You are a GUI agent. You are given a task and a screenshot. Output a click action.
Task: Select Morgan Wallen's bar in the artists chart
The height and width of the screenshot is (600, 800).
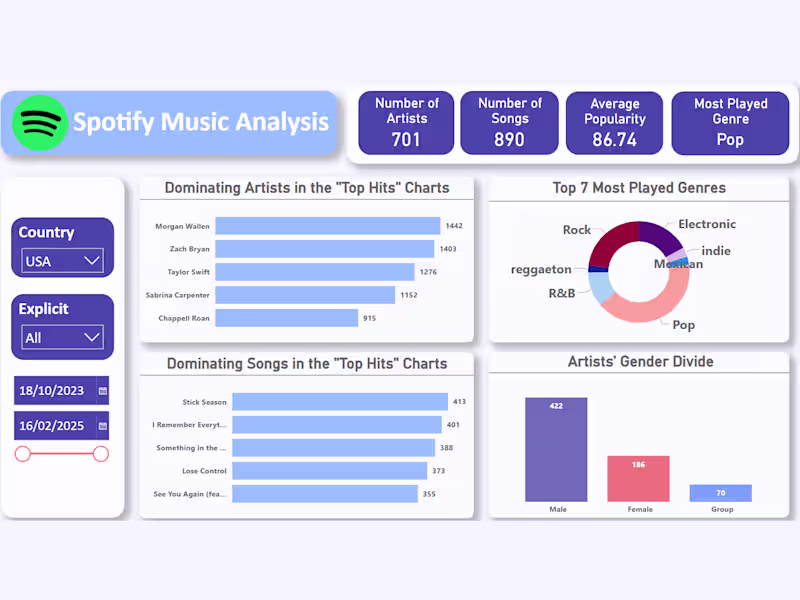tap(330, 225)
